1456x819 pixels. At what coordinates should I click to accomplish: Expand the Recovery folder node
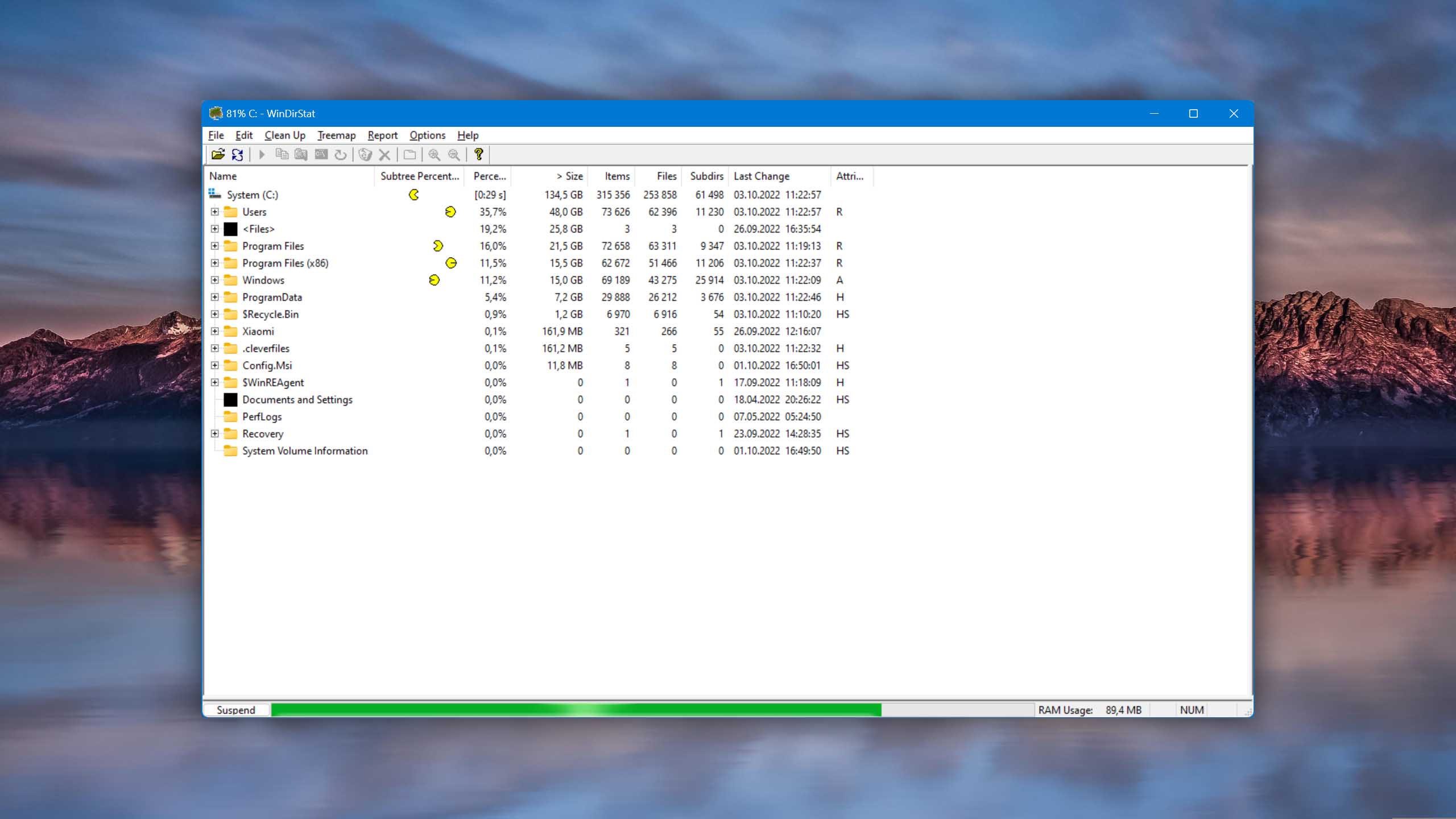pos(214,433)
